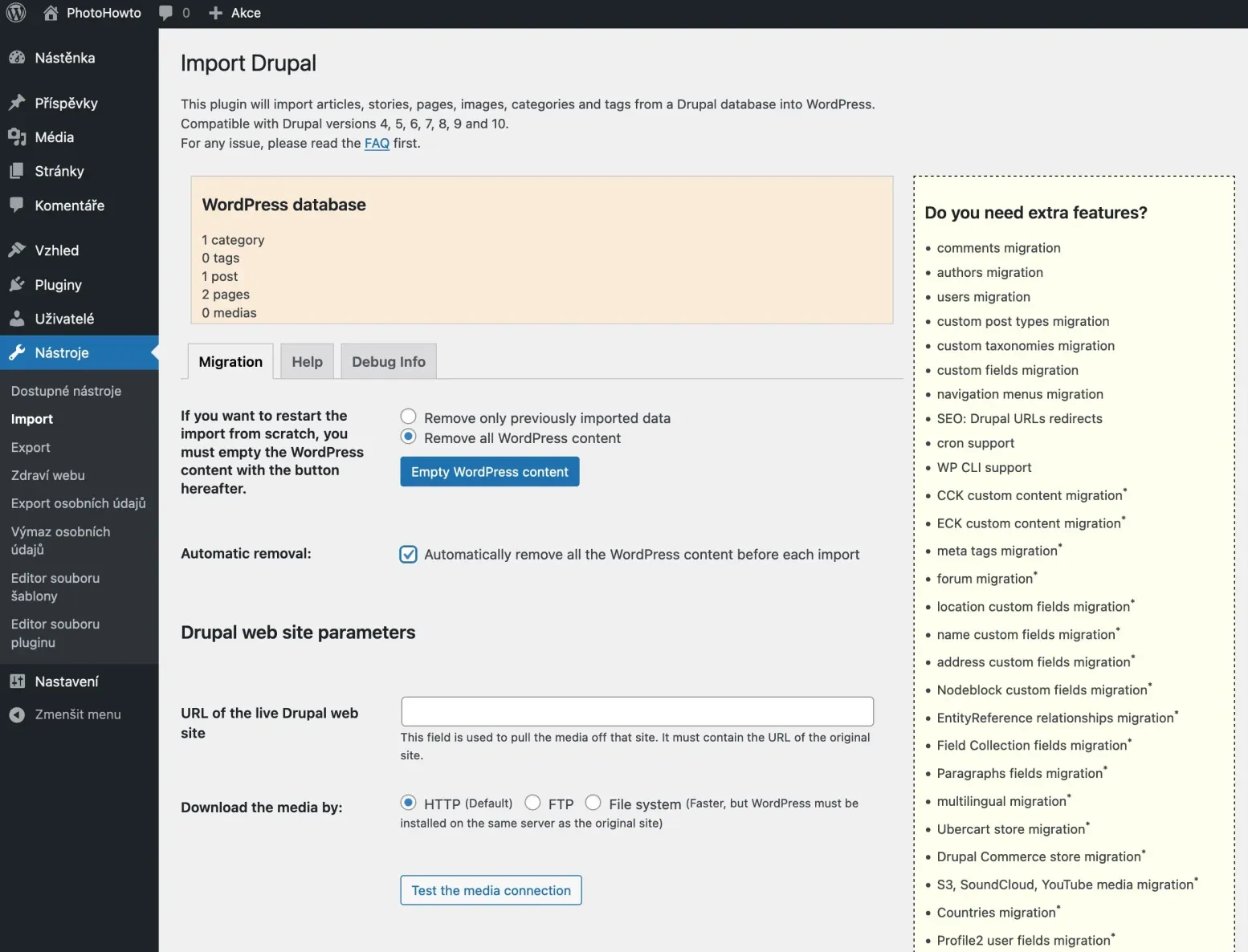The image size is (1248, 952).
Task: Open Dostupné nástroje submenu item
Action: click(67, 391)
